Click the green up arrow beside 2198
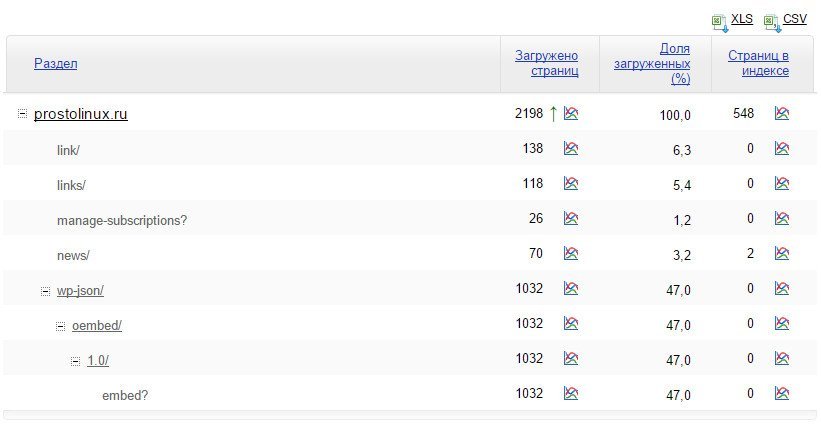 [553, 113]
